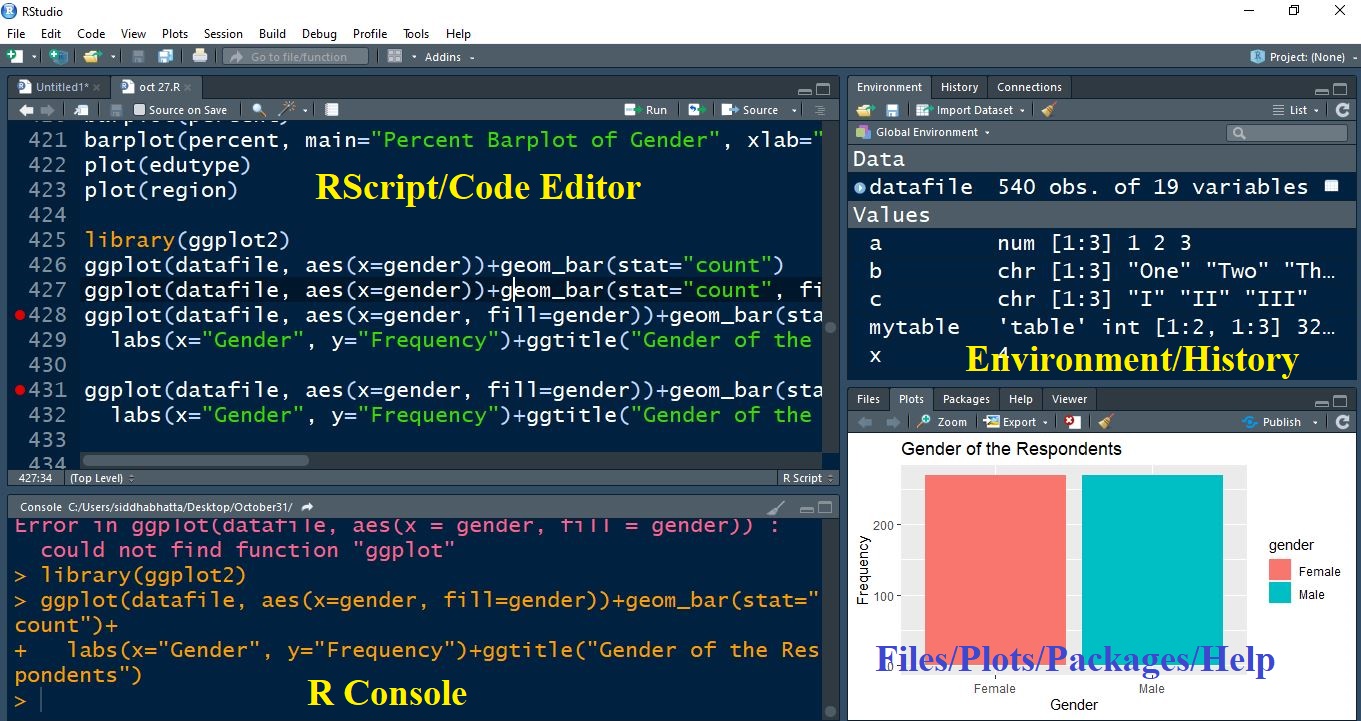Click the Environment search field
Viewport: 1361px width, 721px height.
click(1287, 133)
